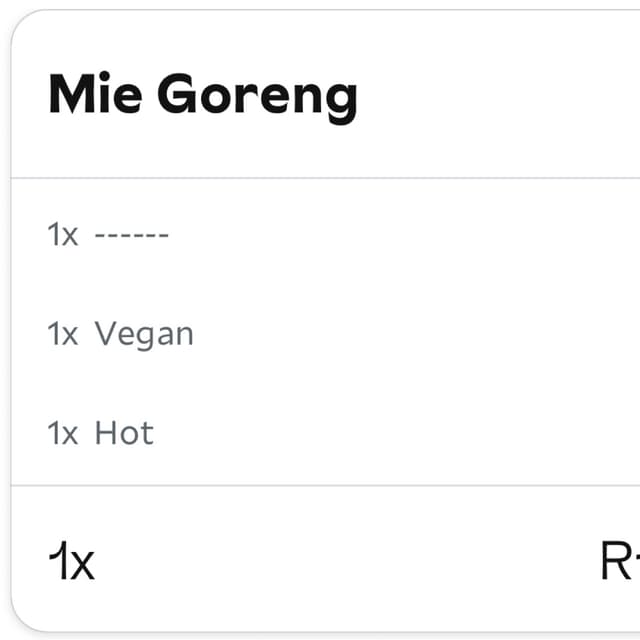The image size is (640, 640).
Task: Click the 1x beside the dashes
Action: coord(62,235)
